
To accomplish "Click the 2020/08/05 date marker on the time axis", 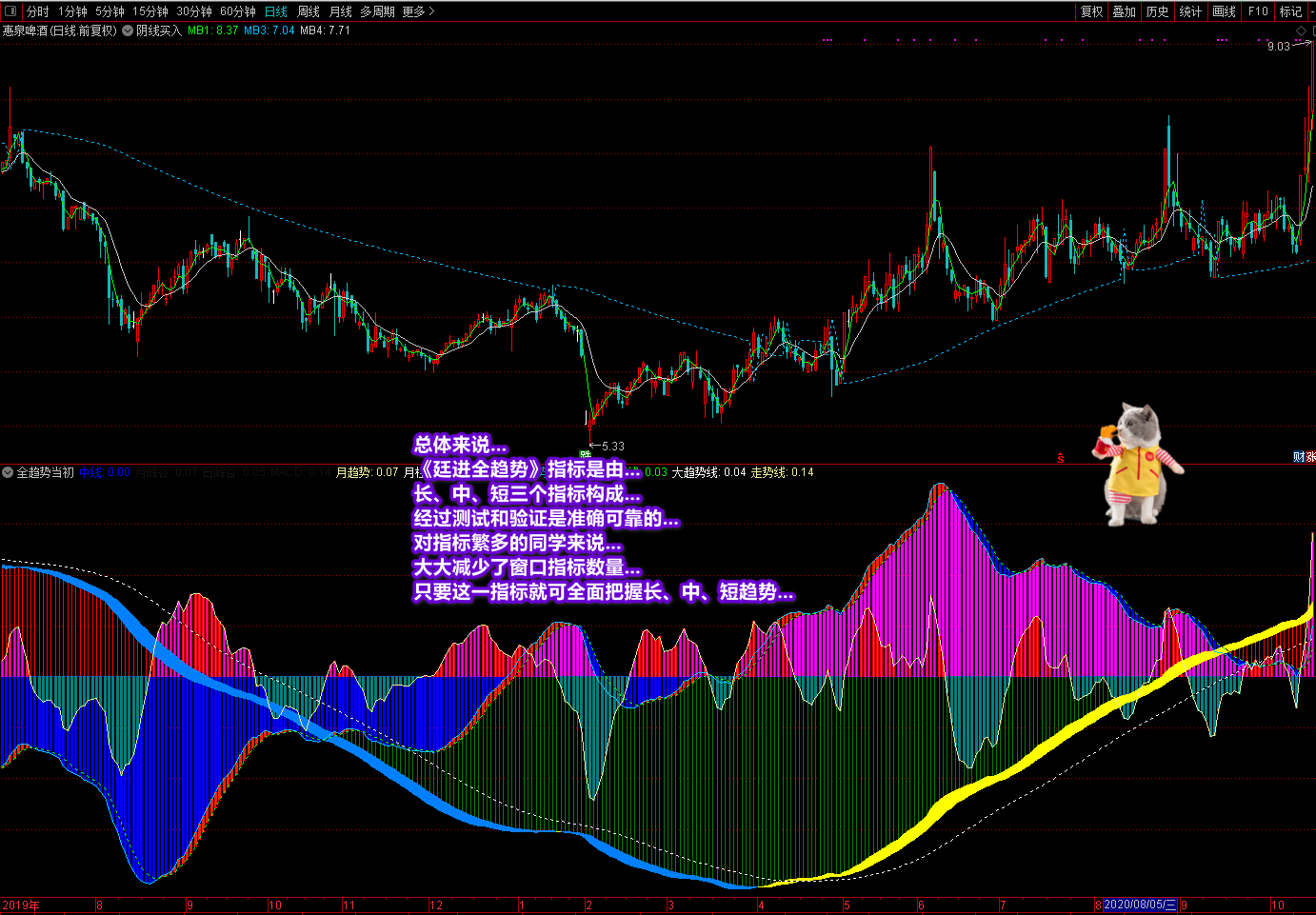I will click(1140, 905).
